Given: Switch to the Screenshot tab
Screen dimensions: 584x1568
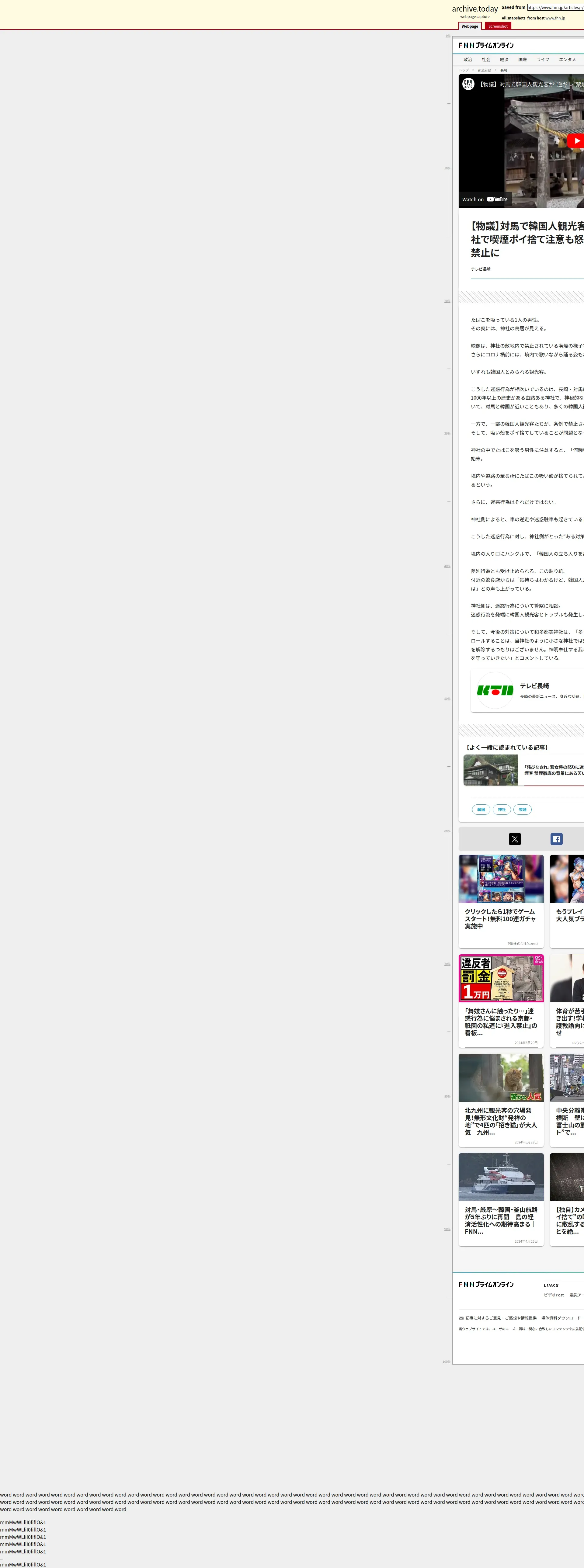Looking at the screenshot, I should pos(498,26).
